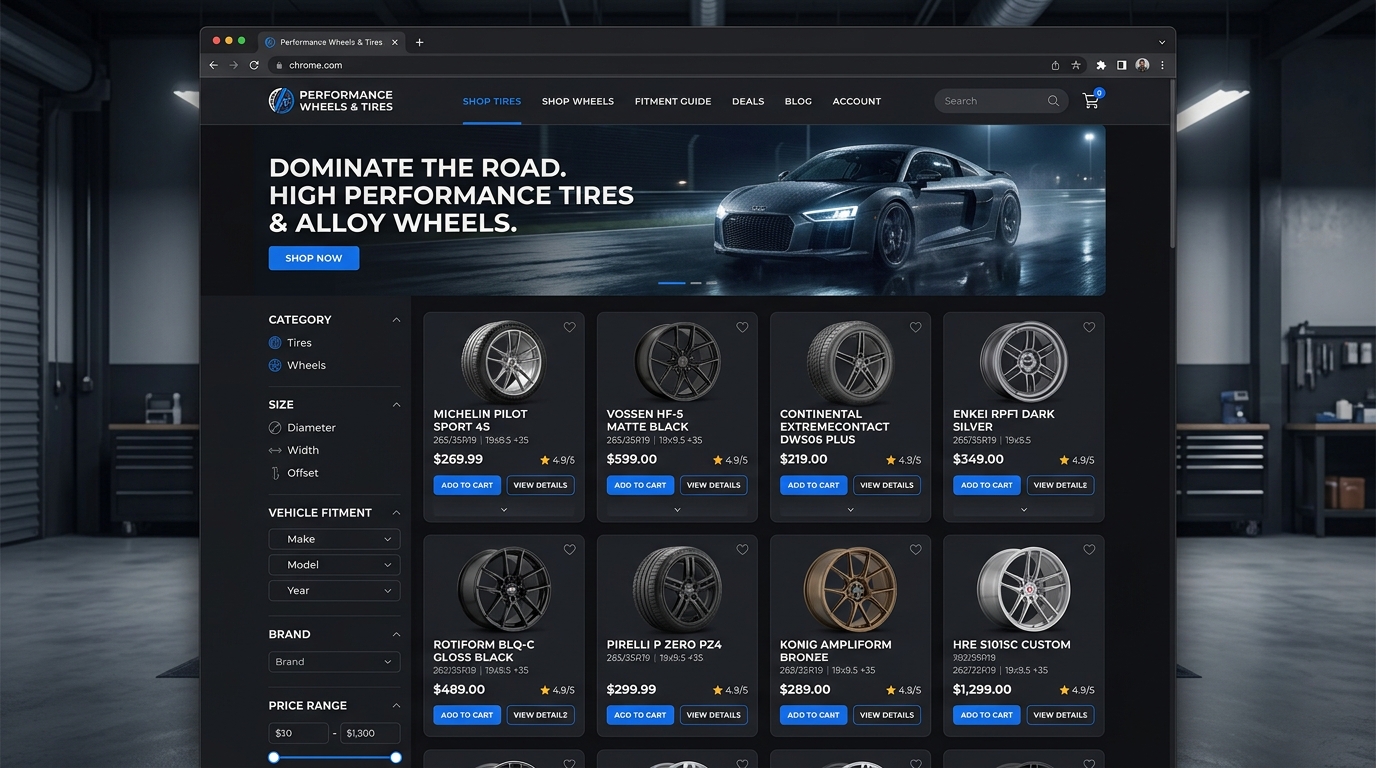Bookmark this page with the star icon
1376x768 pixels.
click(x=1076, y=65)
